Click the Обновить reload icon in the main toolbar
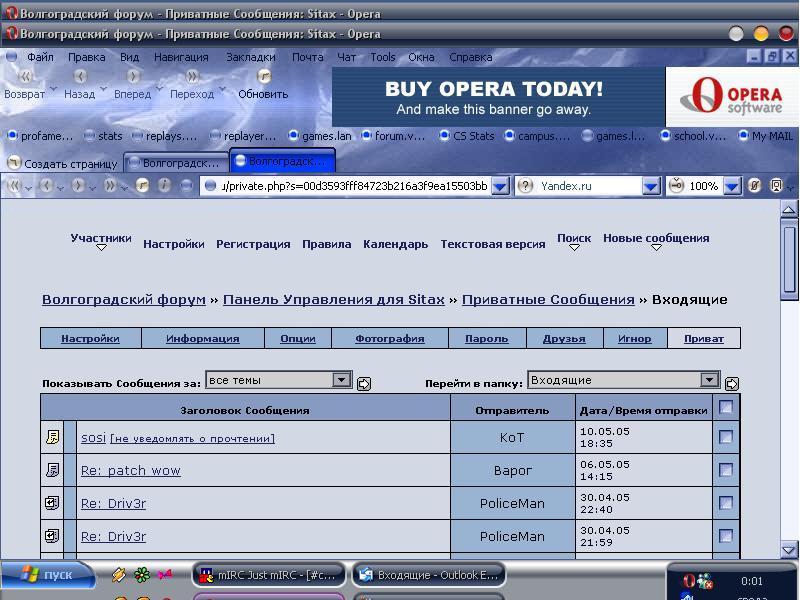This screenshot has width=800, height=600. click(x=264, y=76)
